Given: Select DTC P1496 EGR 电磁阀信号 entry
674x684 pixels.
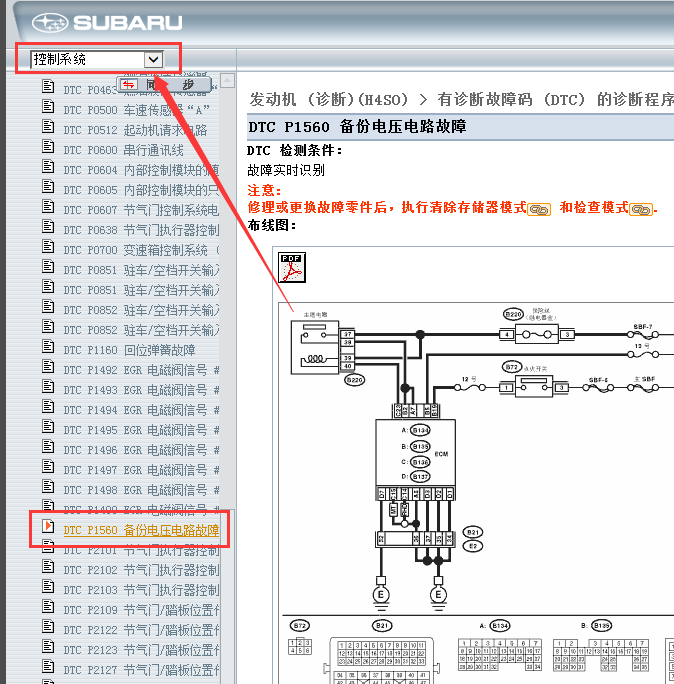Looking at the screenshot, I should click(x=141, y=451).
